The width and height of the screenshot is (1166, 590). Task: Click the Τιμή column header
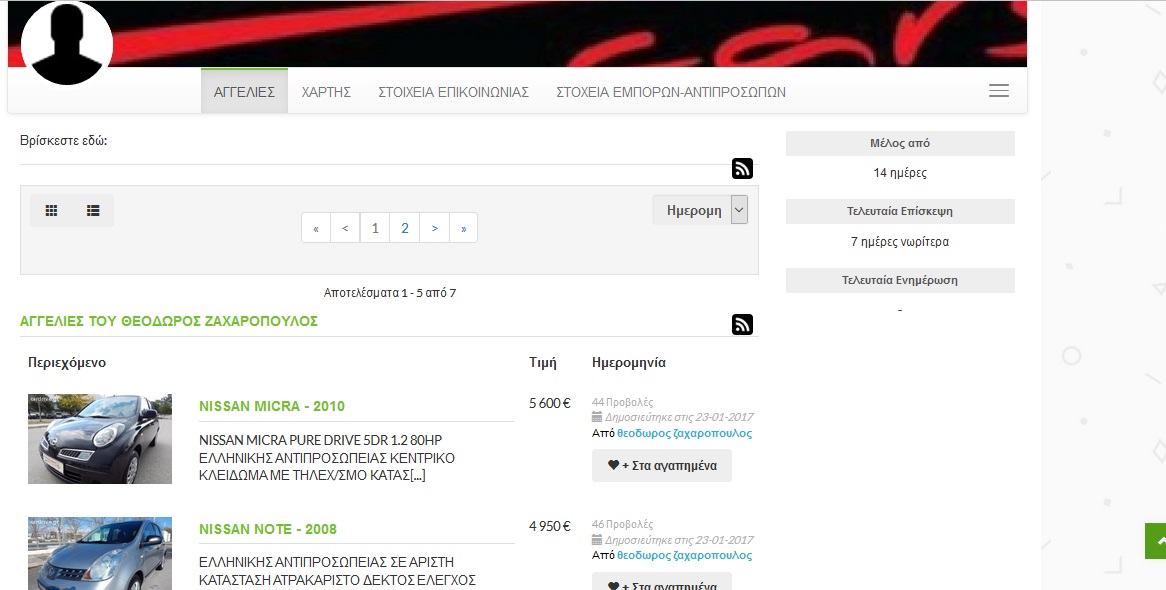pos(543,362)
